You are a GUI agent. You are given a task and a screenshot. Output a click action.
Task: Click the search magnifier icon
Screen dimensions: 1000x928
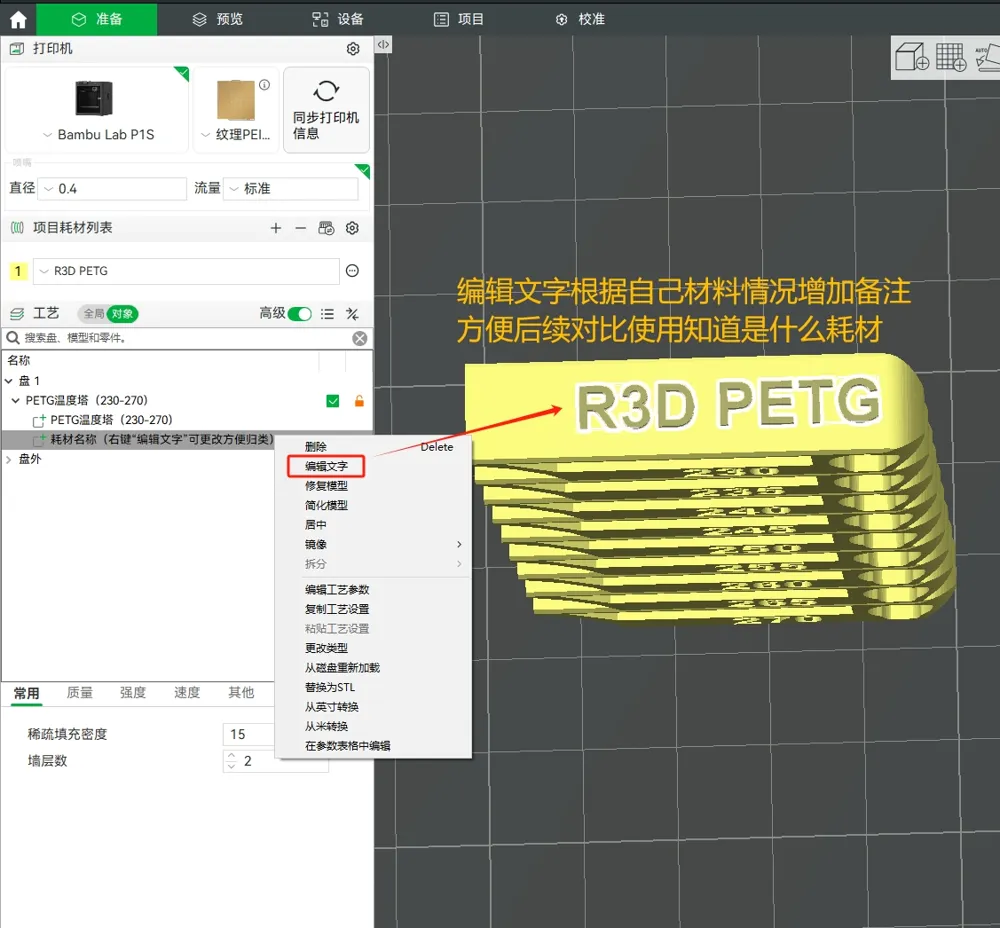(12, 337)
